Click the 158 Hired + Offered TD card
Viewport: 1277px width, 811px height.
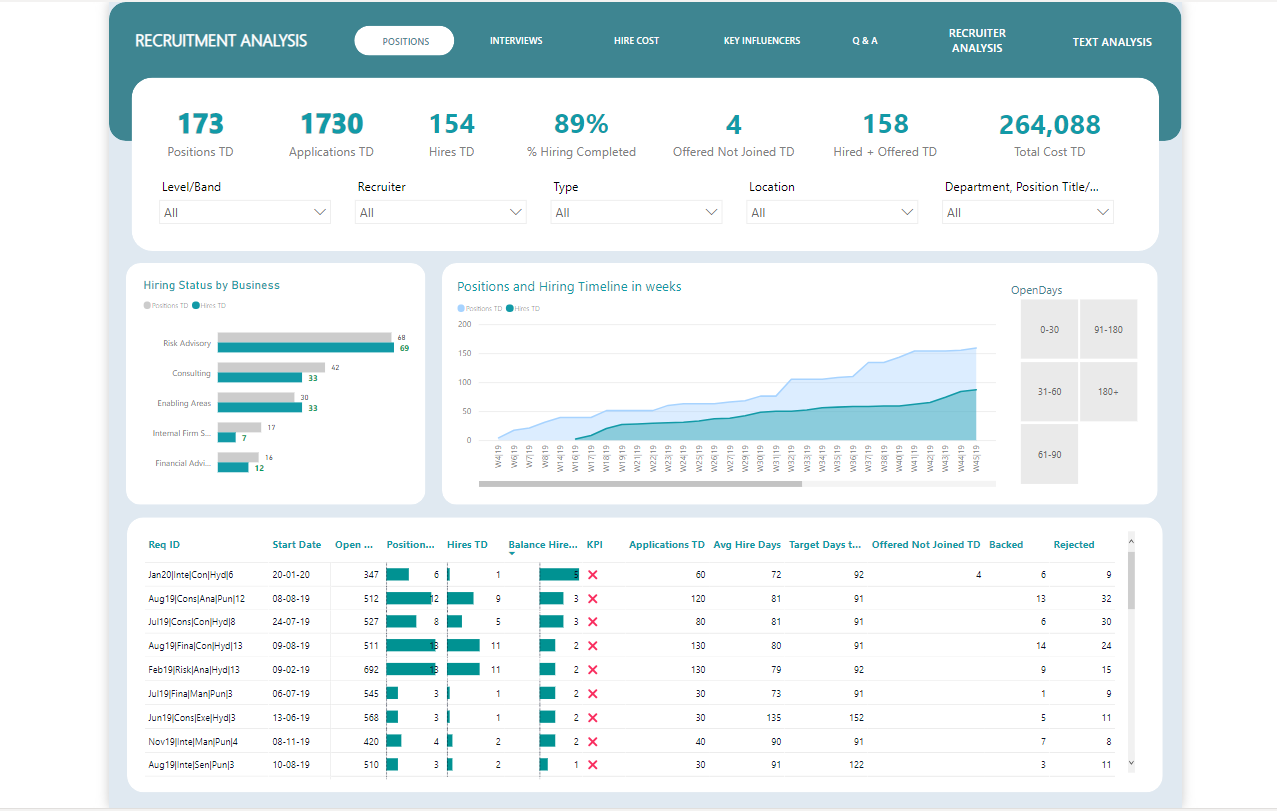pos(885,136)
